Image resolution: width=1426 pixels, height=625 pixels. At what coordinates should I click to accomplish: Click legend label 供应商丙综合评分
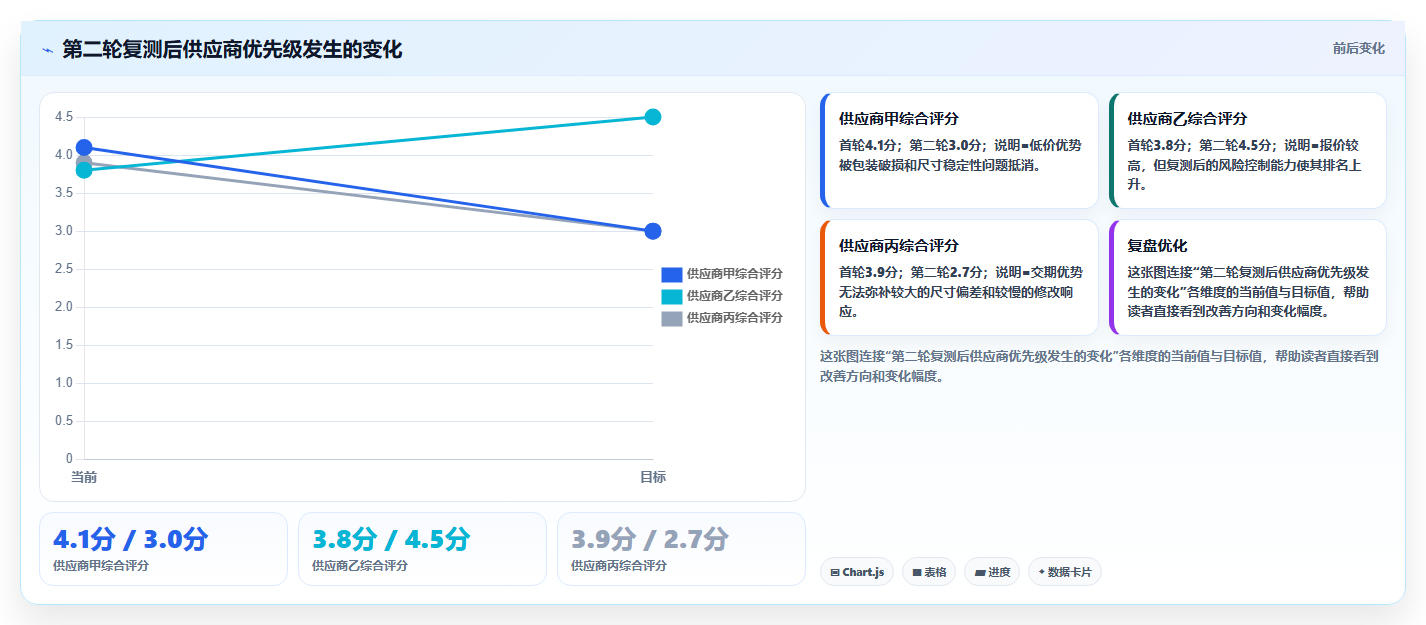tap(734, 318)
